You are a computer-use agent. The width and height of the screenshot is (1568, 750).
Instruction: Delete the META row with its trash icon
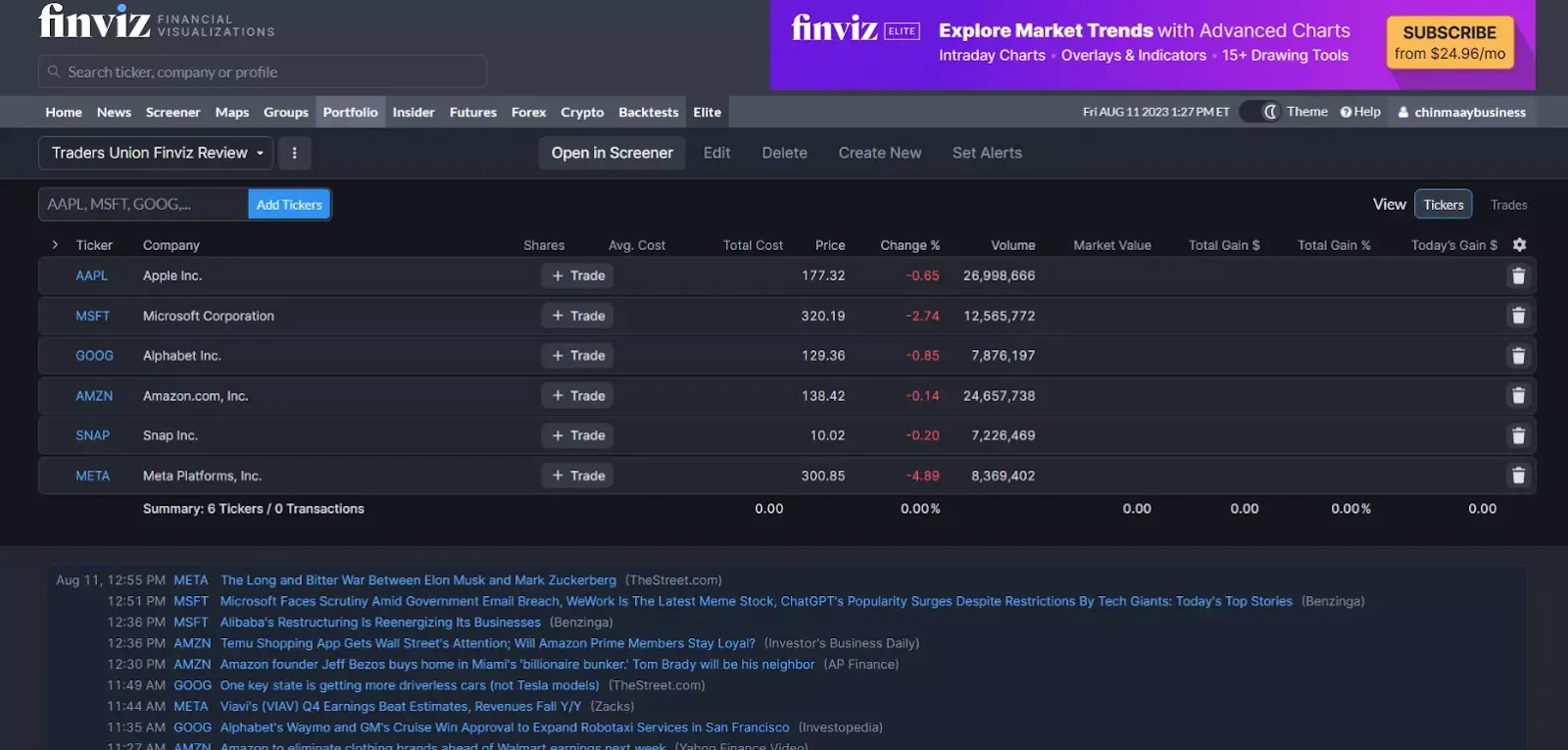coord(1518,475)
